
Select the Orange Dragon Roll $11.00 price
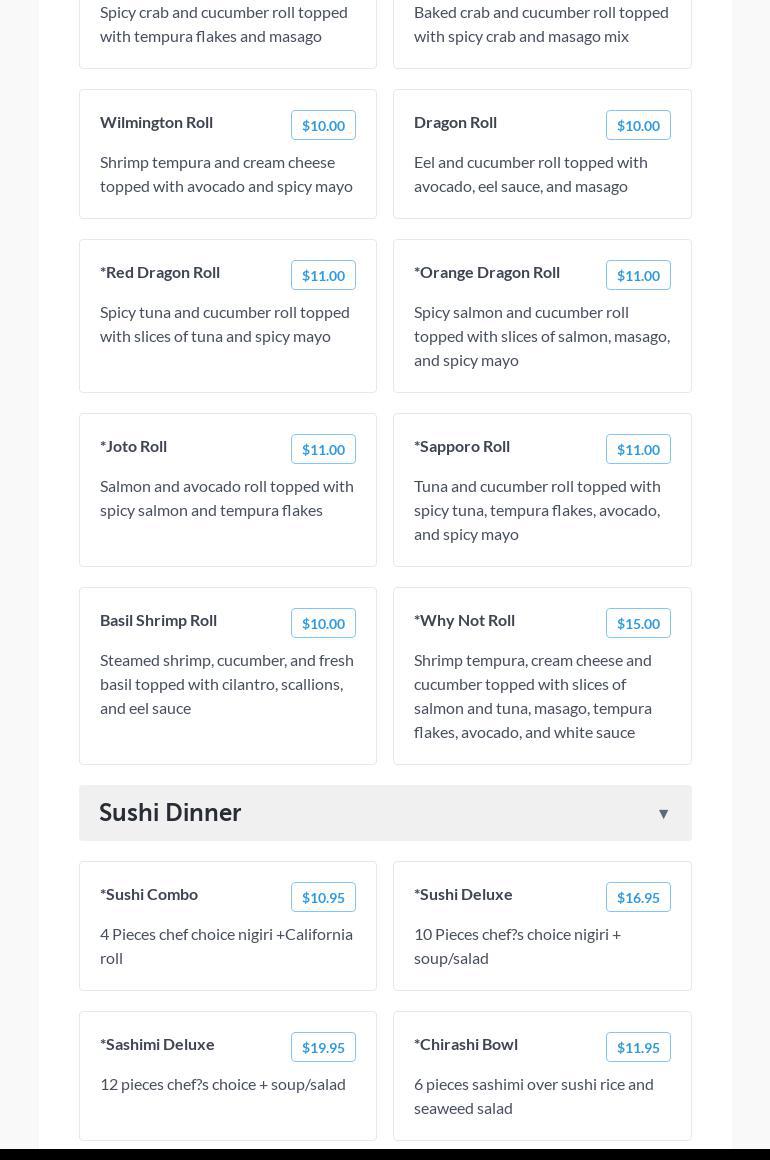click(637, 276)
